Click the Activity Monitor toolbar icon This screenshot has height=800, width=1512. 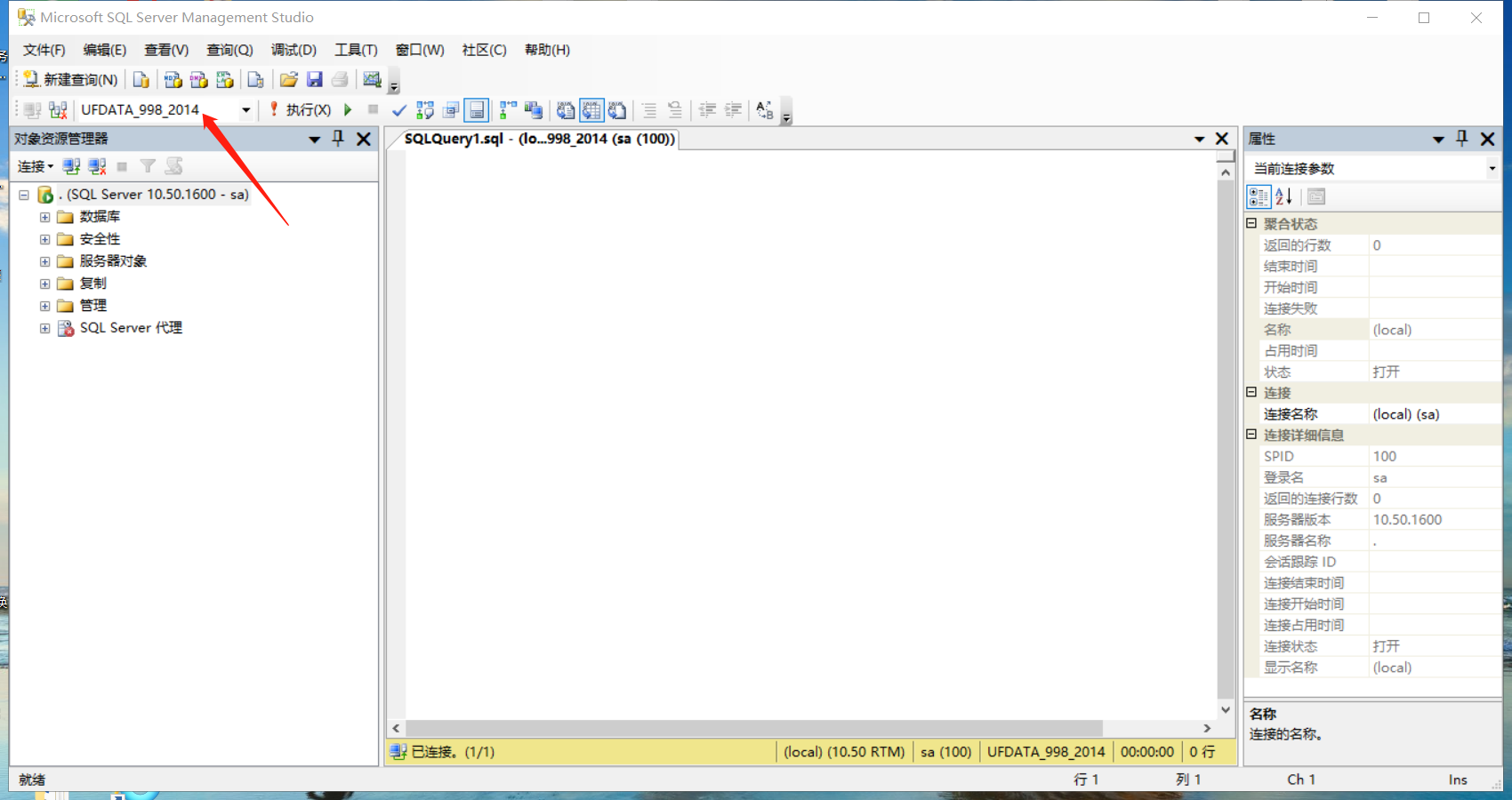click(x=372, y=80)
